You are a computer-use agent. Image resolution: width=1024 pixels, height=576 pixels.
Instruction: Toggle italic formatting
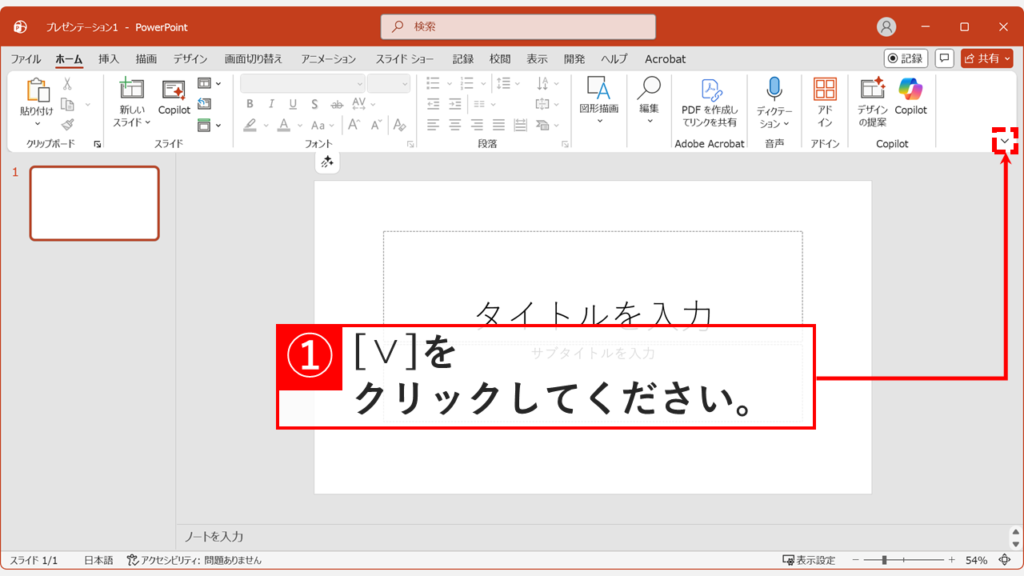pyautogui.click(x=270, y=103)
